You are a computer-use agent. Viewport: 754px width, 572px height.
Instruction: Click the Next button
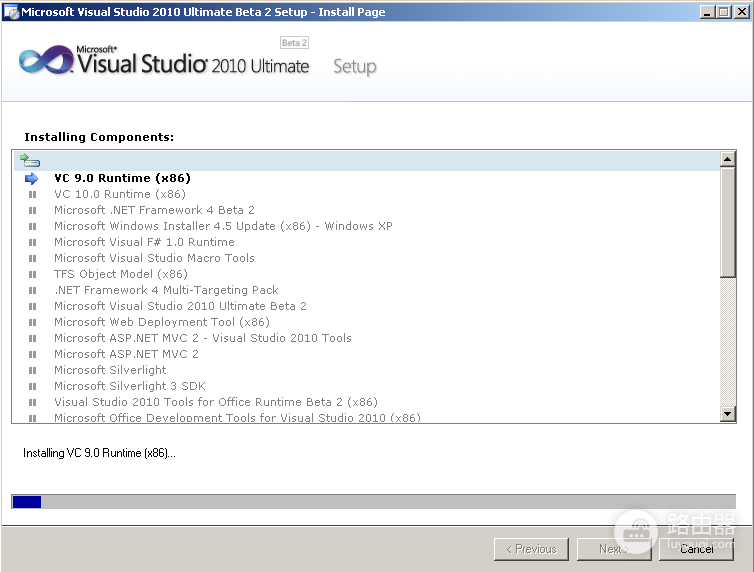[614, 549]
